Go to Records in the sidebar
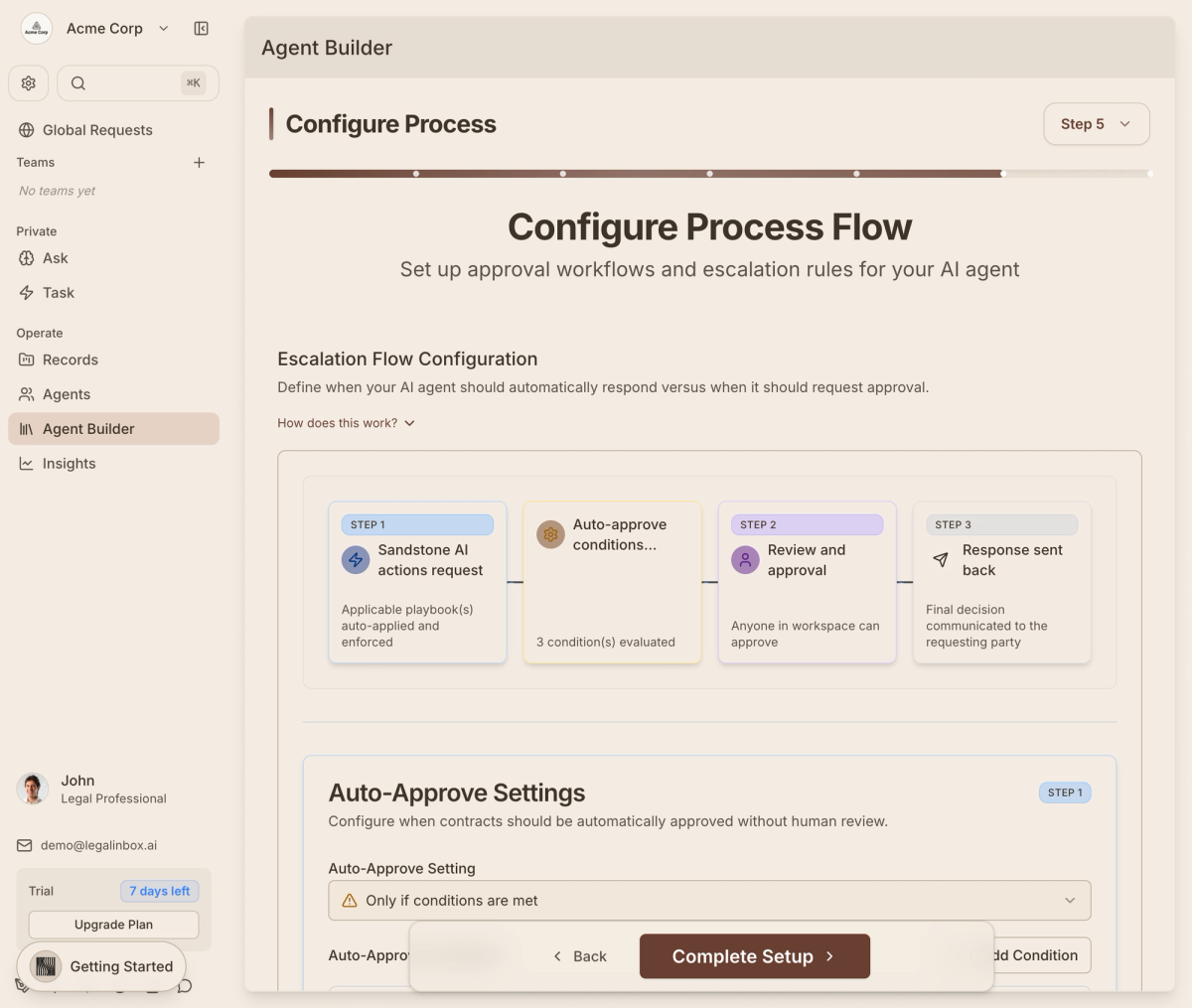1192x1008 pixels. tap(70, 360)
